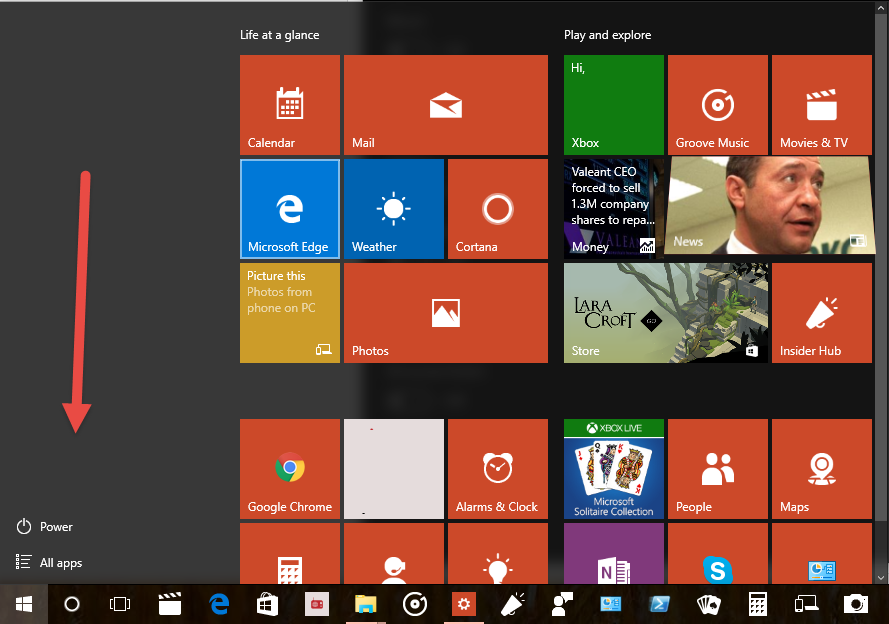Open the People tile
The width and height of the screenshot is (889, 624).
[x=718, y=469]
